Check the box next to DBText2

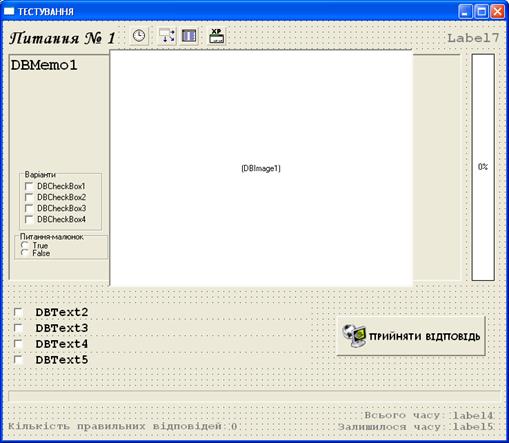click(18, 312)
